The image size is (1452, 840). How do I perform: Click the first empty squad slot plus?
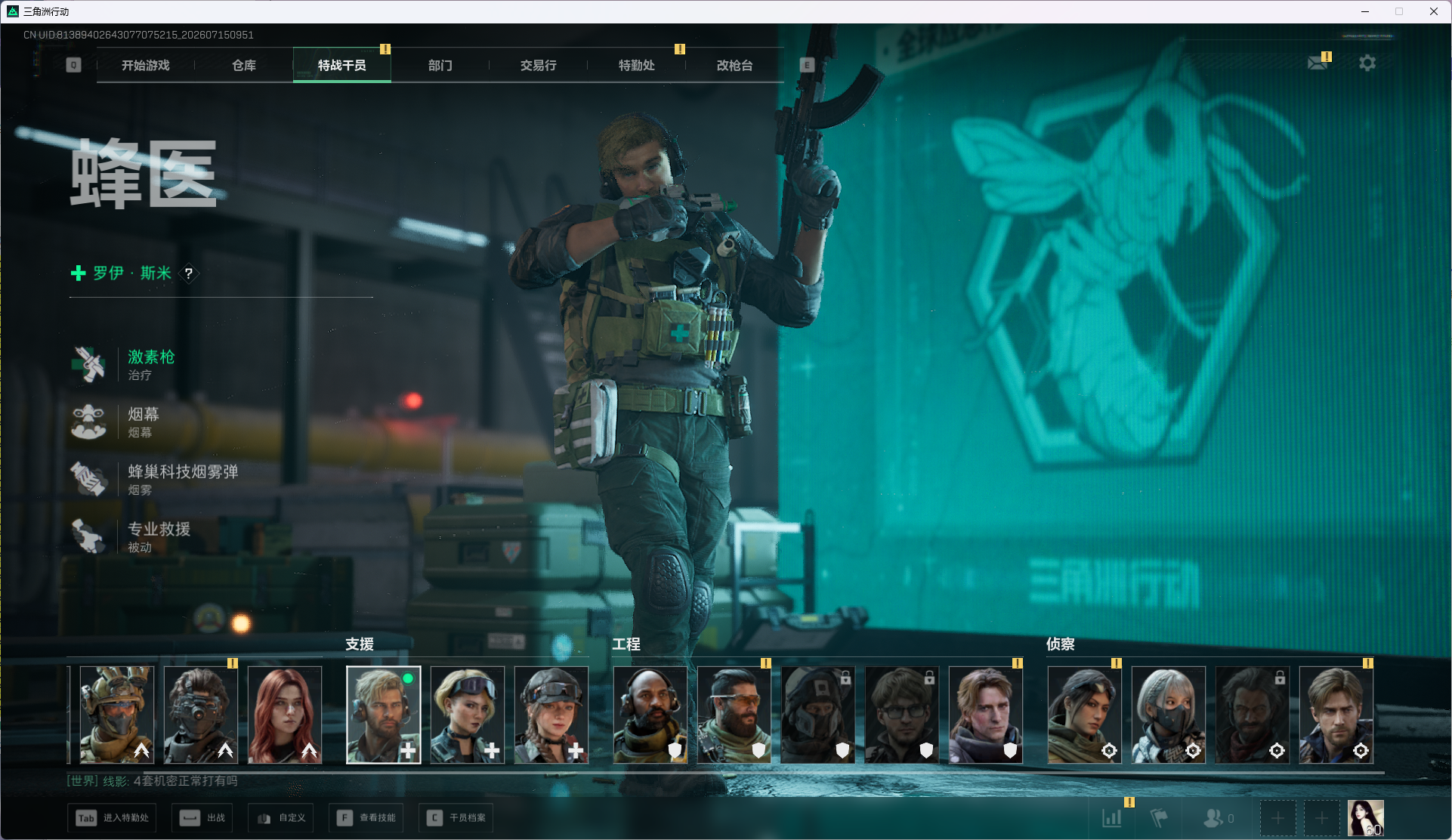click(1277, 818)
